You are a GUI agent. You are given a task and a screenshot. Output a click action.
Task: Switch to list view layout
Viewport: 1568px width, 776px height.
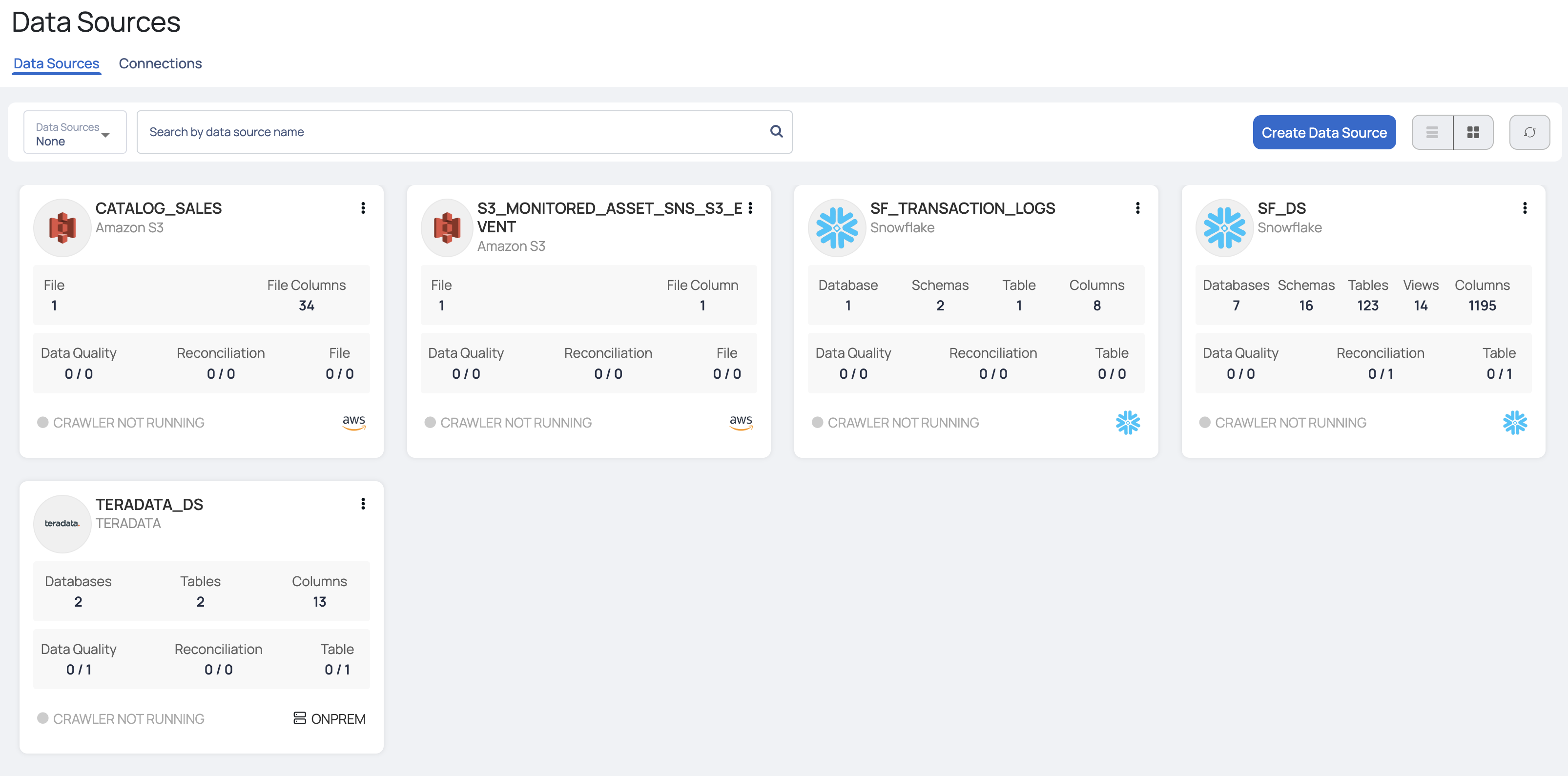[x=1432, y=132]
